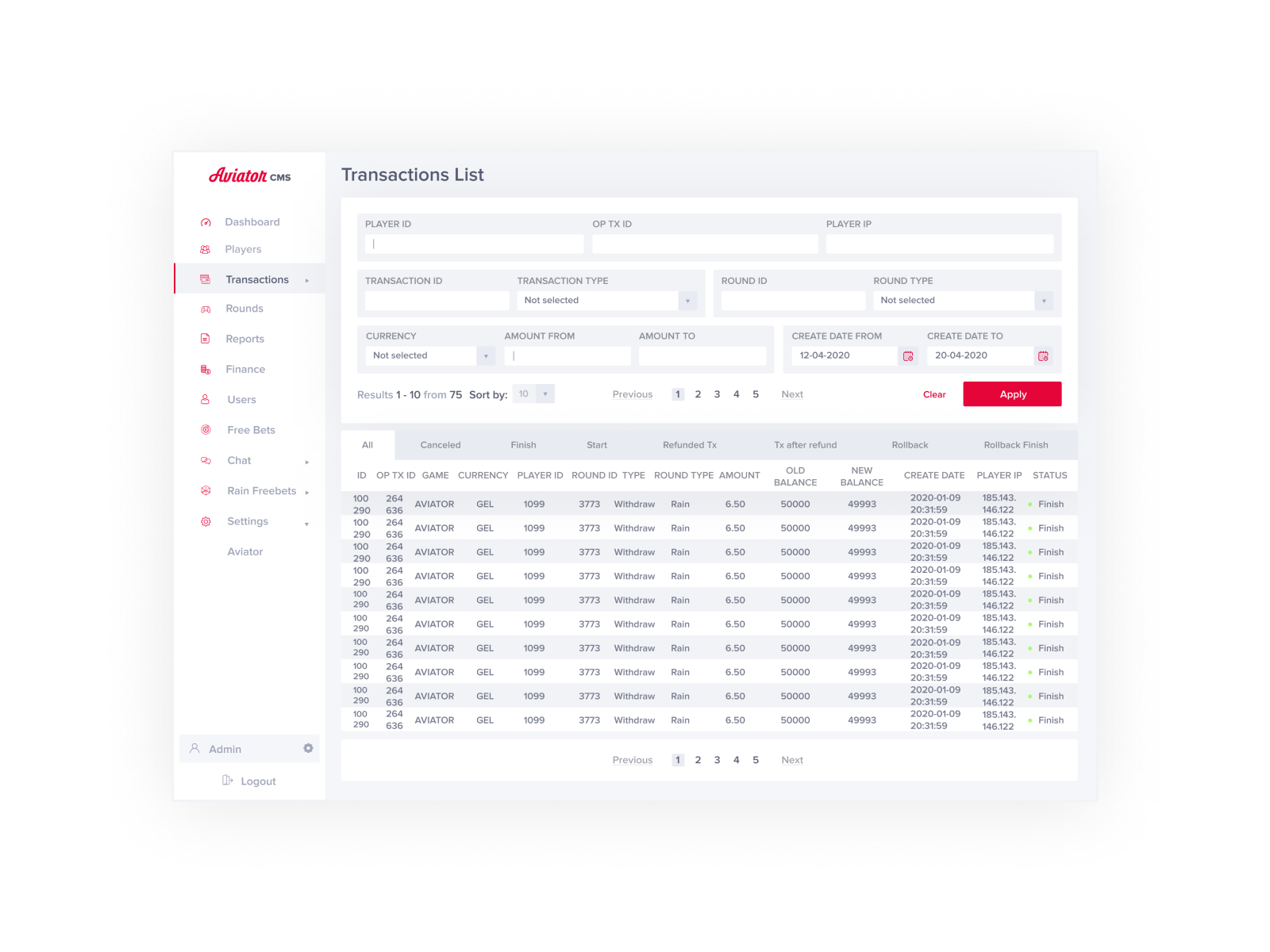Switch to the Rollback Finish tab
The width and height of the screenshot is (1270, 952).
[1016, 445]
